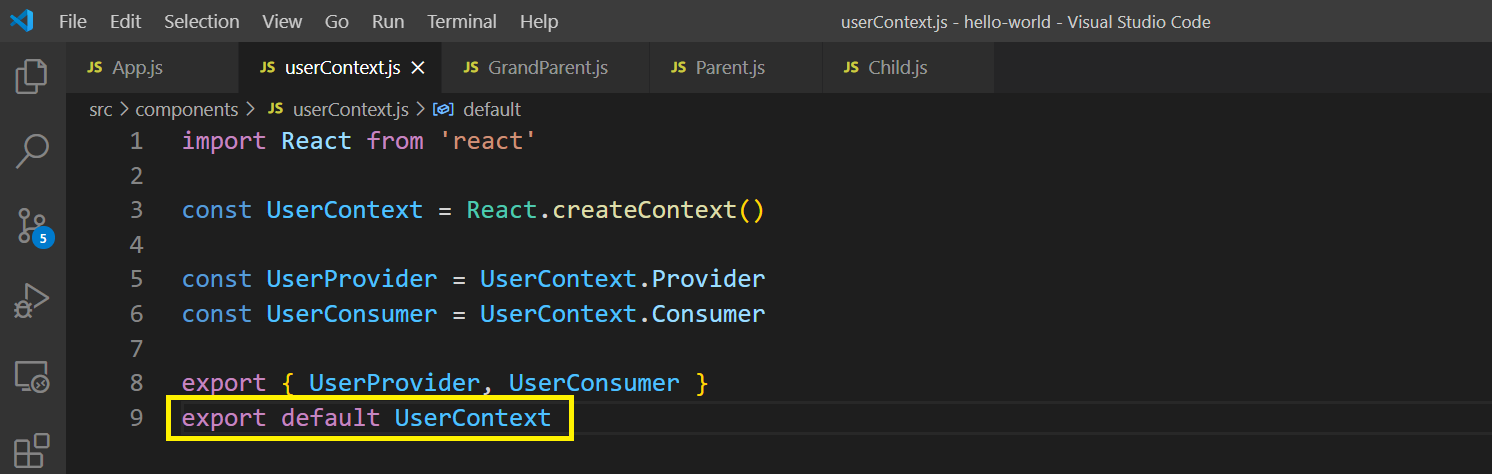
Task: Click Consumer property on line 6
Action: click(x=708, y=314)
